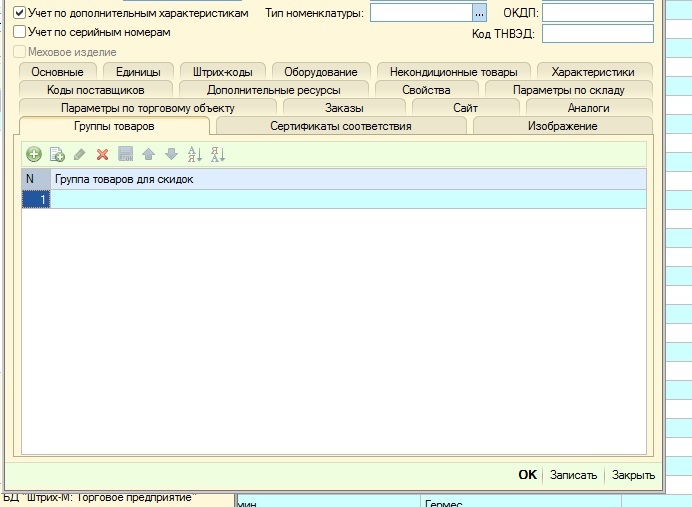Uncheck 'Учет по дополнительным характеристикам'
692x507 pixels.
tap(19, 13)
